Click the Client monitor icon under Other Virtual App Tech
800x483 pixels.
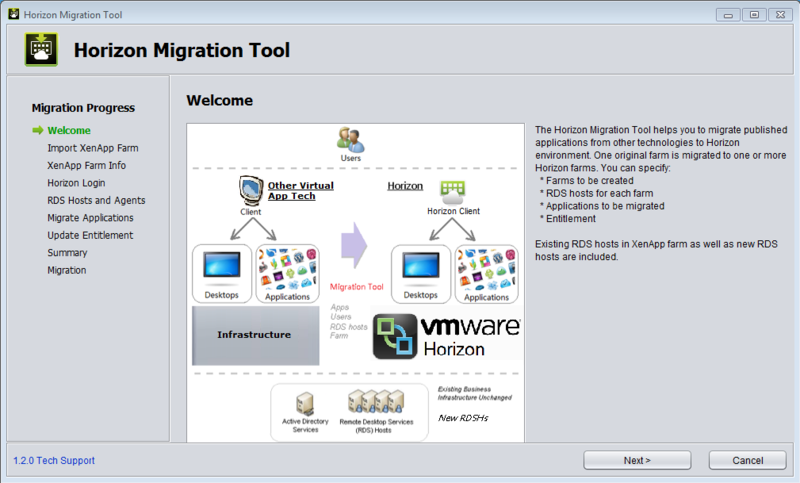[251, 191]
